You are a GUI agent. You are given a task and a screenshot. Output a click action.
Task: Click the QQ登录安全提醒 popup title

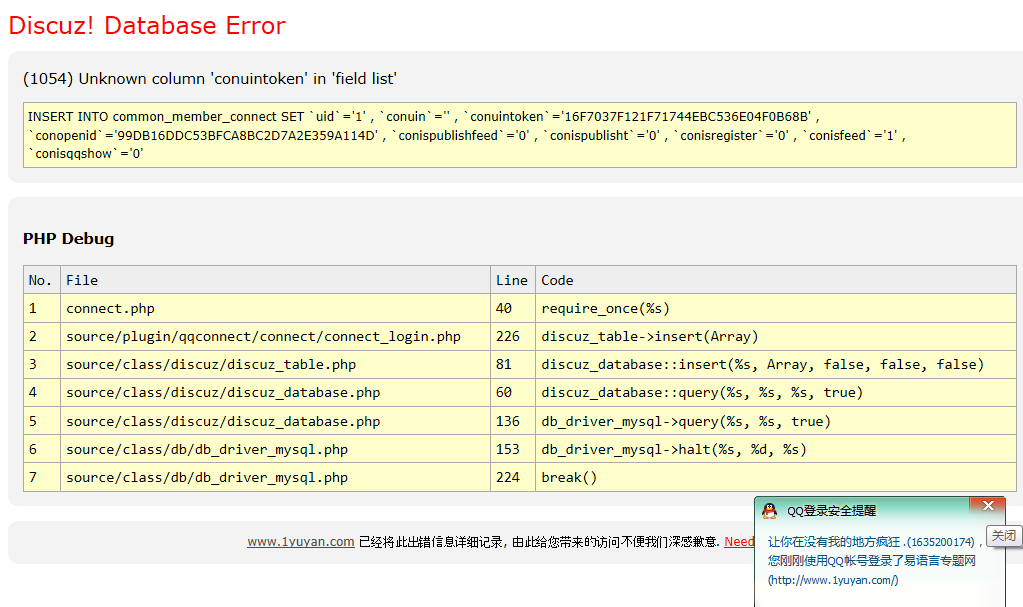831,511
